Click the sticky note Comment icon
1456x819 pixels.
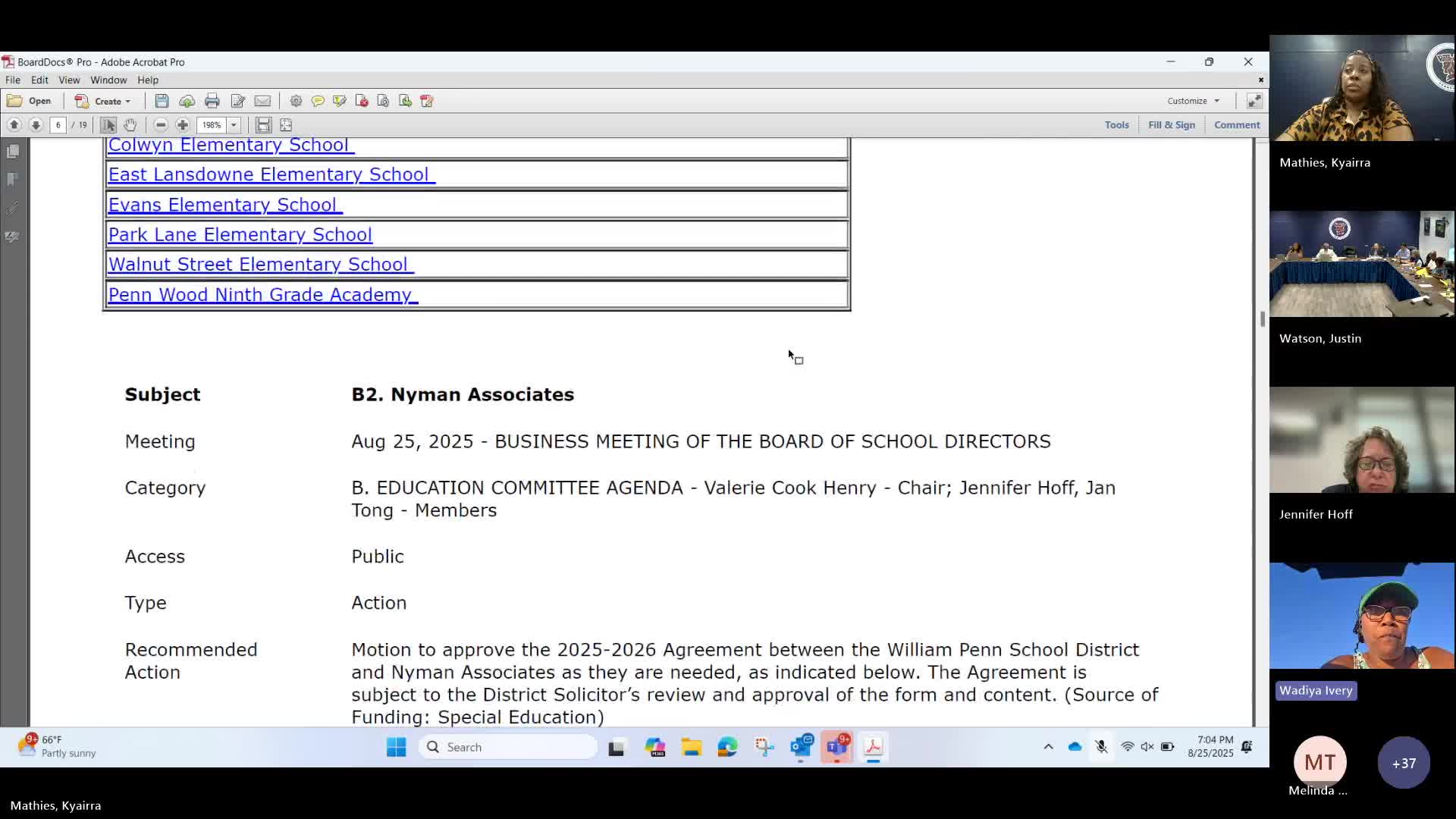tap(317, 101)
